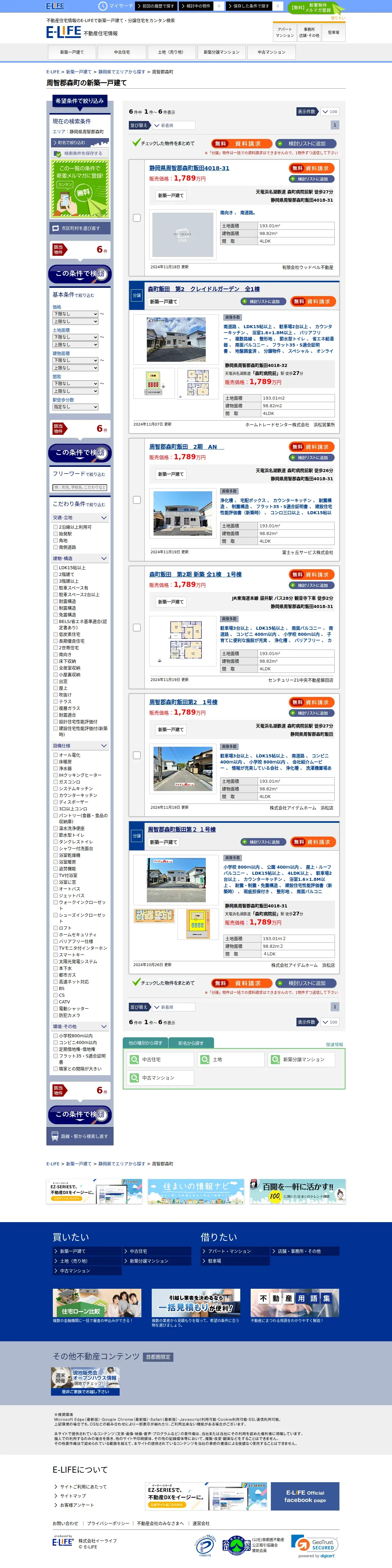Viewport: 392px width, 1568px height.
Task: Open the 不動産用語集 banner
Action: click(x=295, y=1303)
